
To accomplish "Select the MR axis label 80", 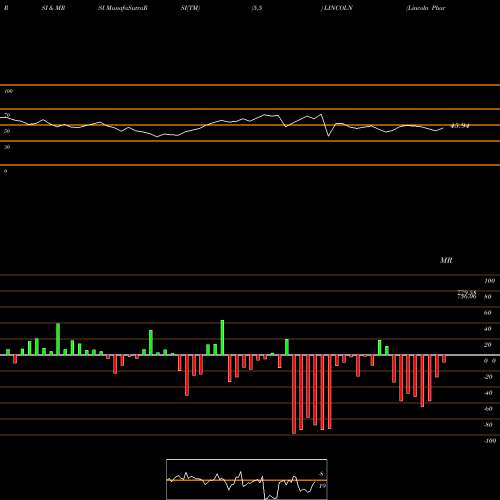I will click(488, 297).
